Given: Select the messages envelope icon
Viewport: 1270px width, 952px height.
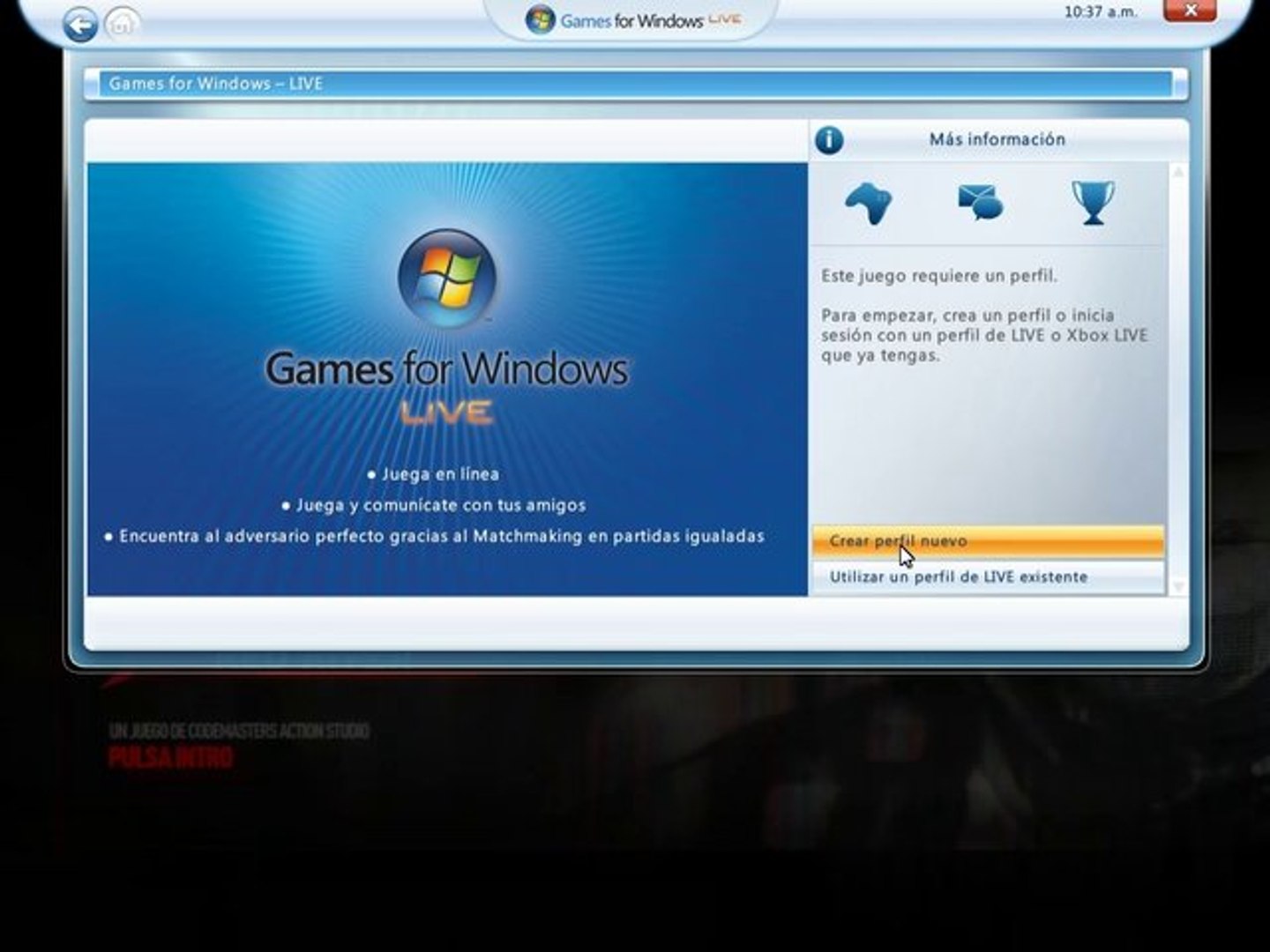Looking at the screenshot, I should click(x=980, y=202).
